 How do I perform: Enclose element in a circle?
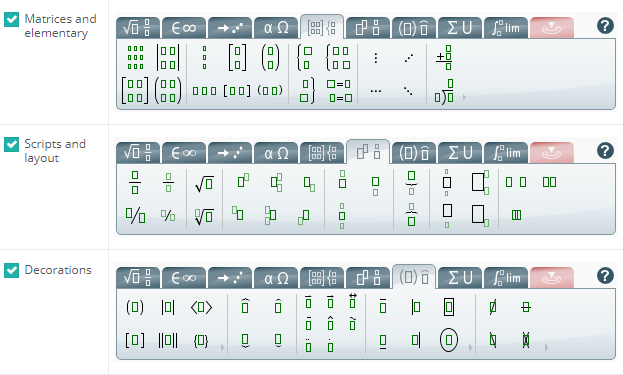point(449,340)
